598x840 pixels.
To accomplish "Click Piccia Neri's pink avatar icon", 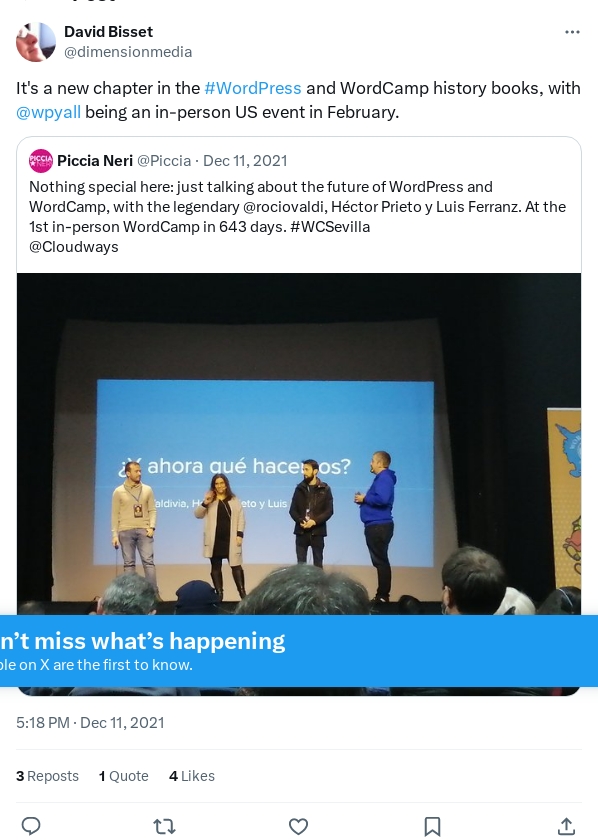I will coord(41,161).
